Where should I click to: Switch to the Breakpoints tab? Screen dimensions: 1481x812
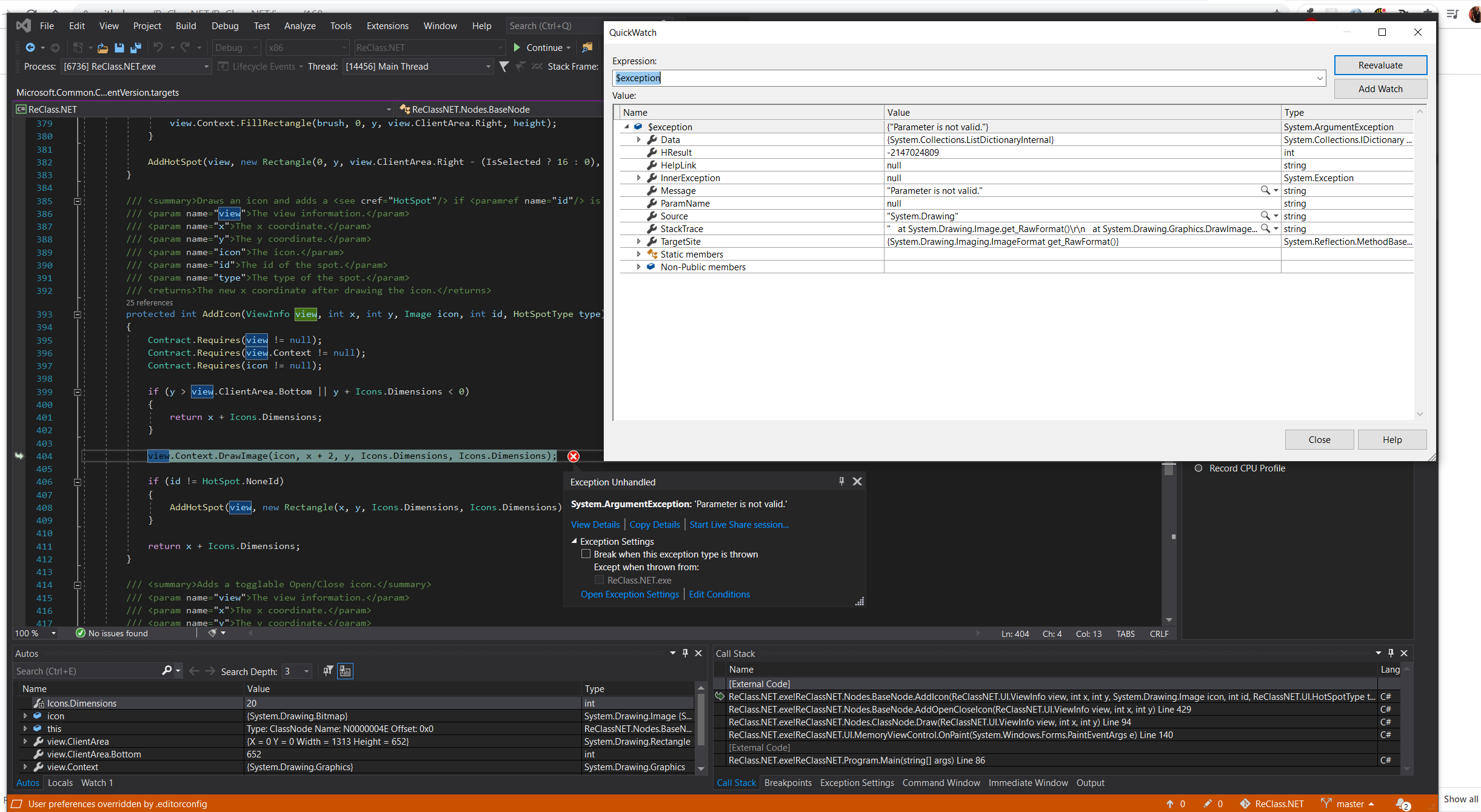tap(787, 782)
